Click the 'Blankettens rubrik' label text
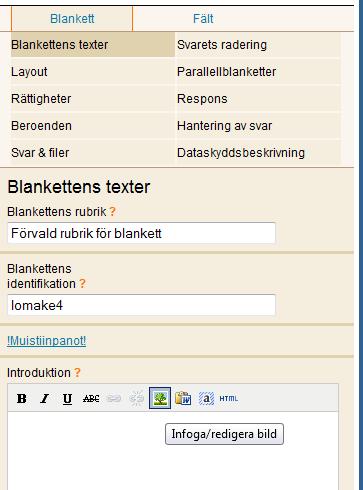The height and width of the screenshot is (490, 363). pyautogui.click(x=57, y=212)
